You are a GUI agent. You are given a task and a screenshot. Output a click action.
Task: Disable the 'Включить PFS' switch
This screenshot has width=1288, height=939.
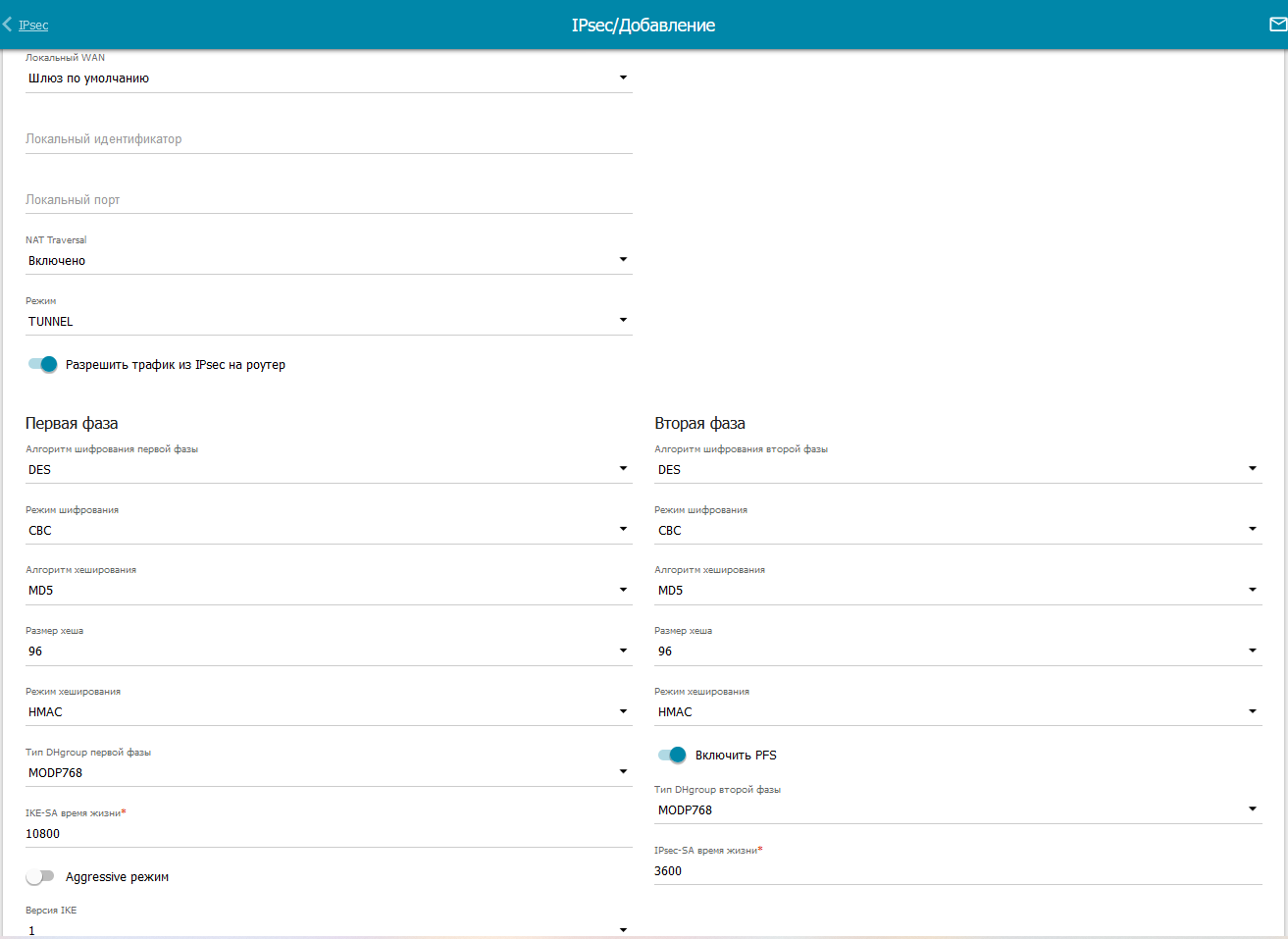672,755
